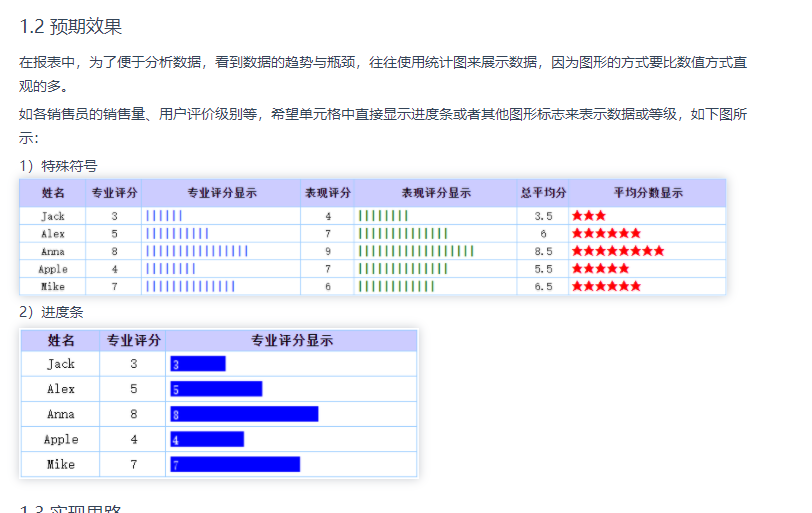Screen dimensions: 812x513
Task: Click Jack's green tick-mark performance bar
Action: (x=383, y=216)
